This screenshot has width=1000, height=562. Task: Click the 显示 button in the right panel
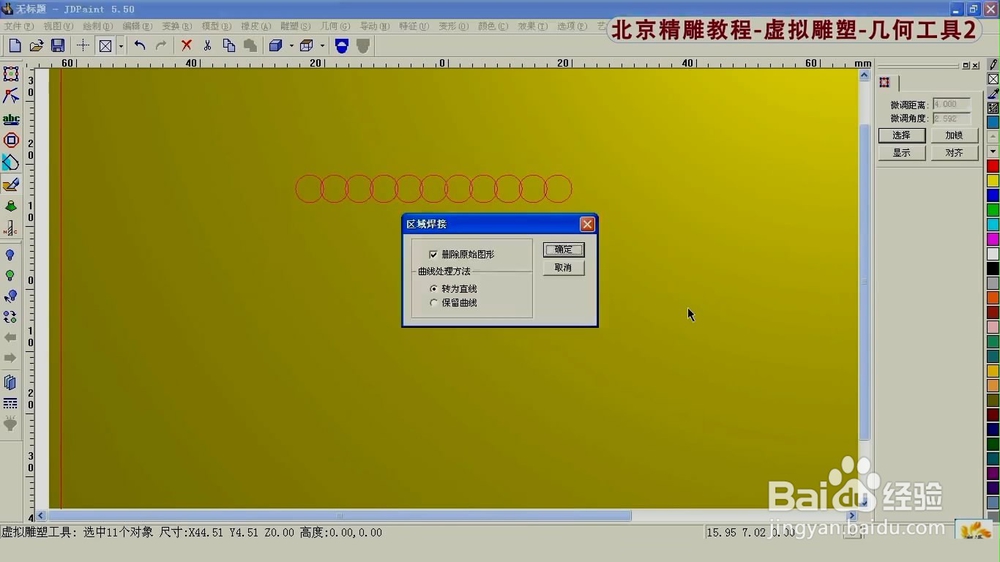(901, 153)
